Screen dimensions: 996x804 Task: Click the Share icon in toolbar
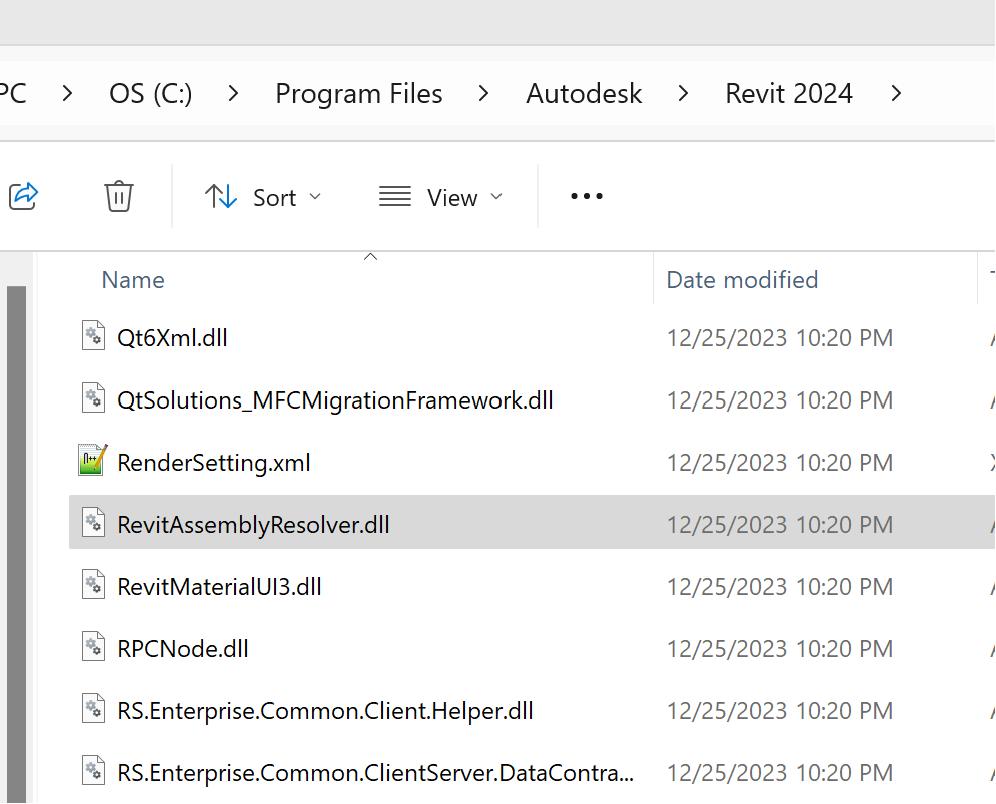pos(24,196)
